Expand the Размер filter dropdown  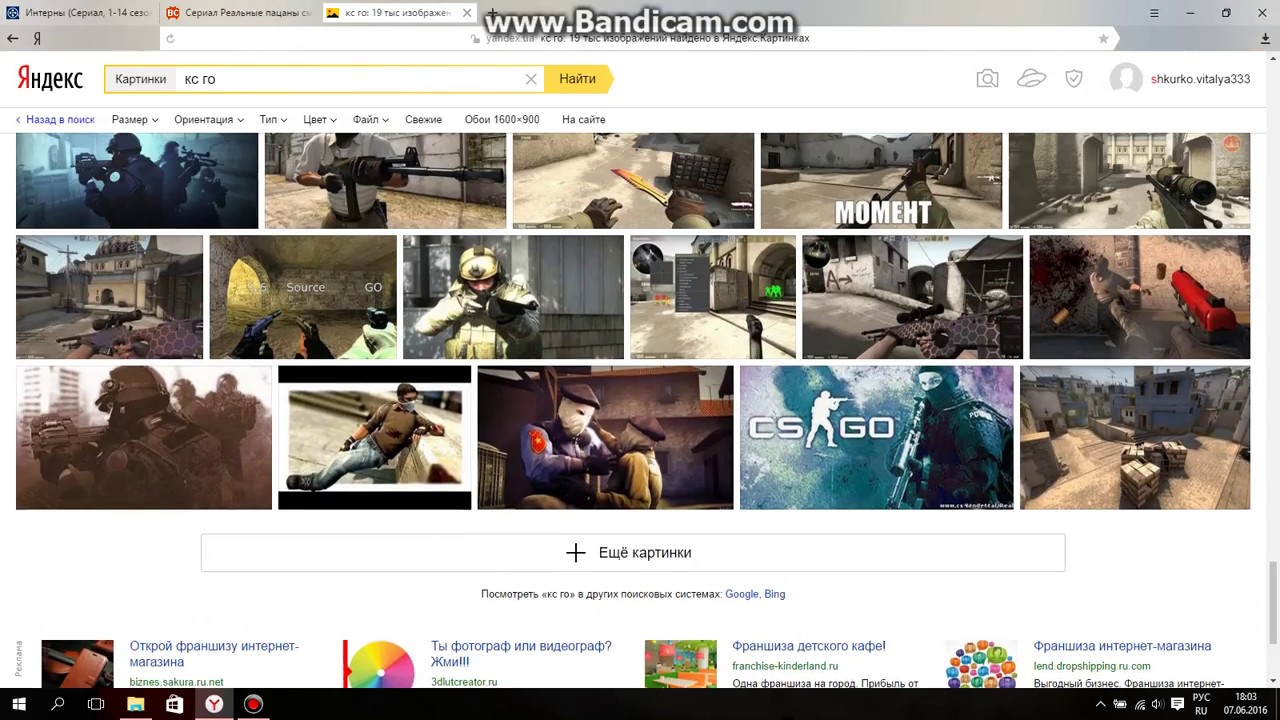[x=135, y=119]
